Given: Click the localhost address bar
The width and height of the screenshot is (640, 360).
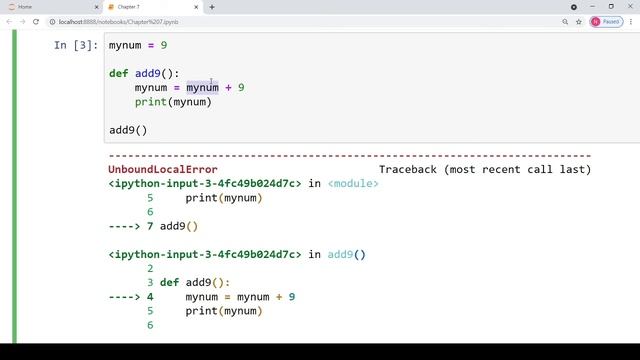Looking at the screenshot, I should click(x=302, y=22).
